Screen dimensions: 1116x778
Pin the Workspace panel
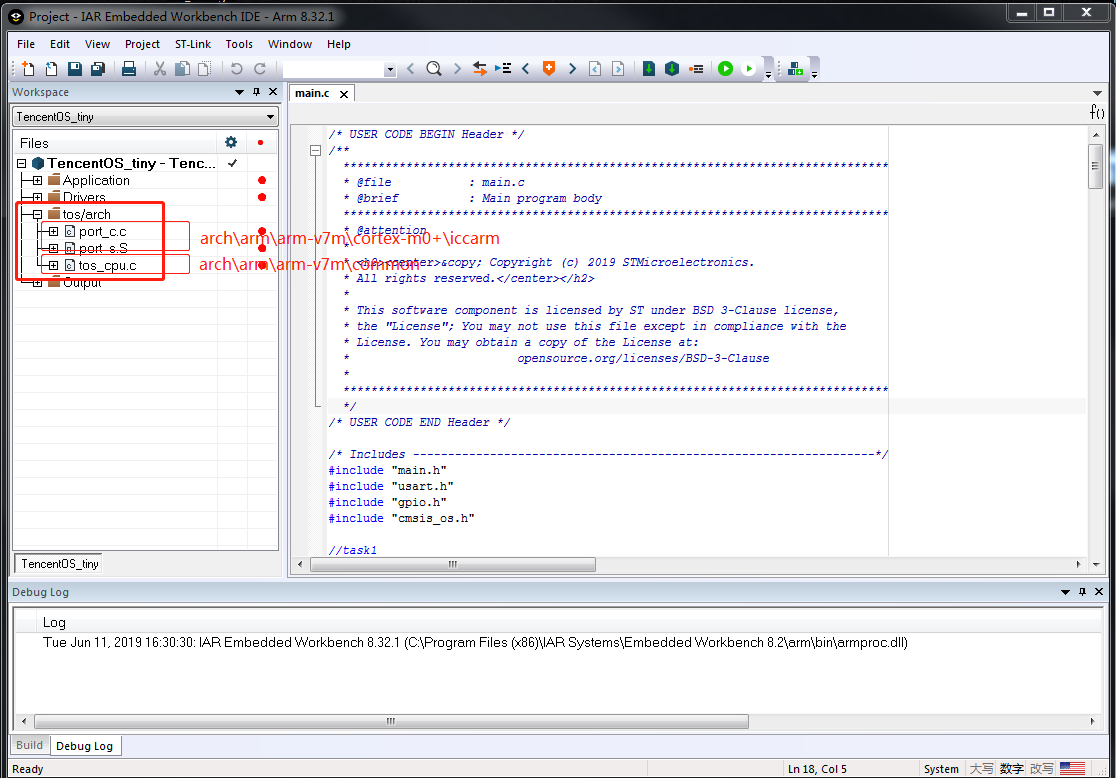[x=256, y=92]
